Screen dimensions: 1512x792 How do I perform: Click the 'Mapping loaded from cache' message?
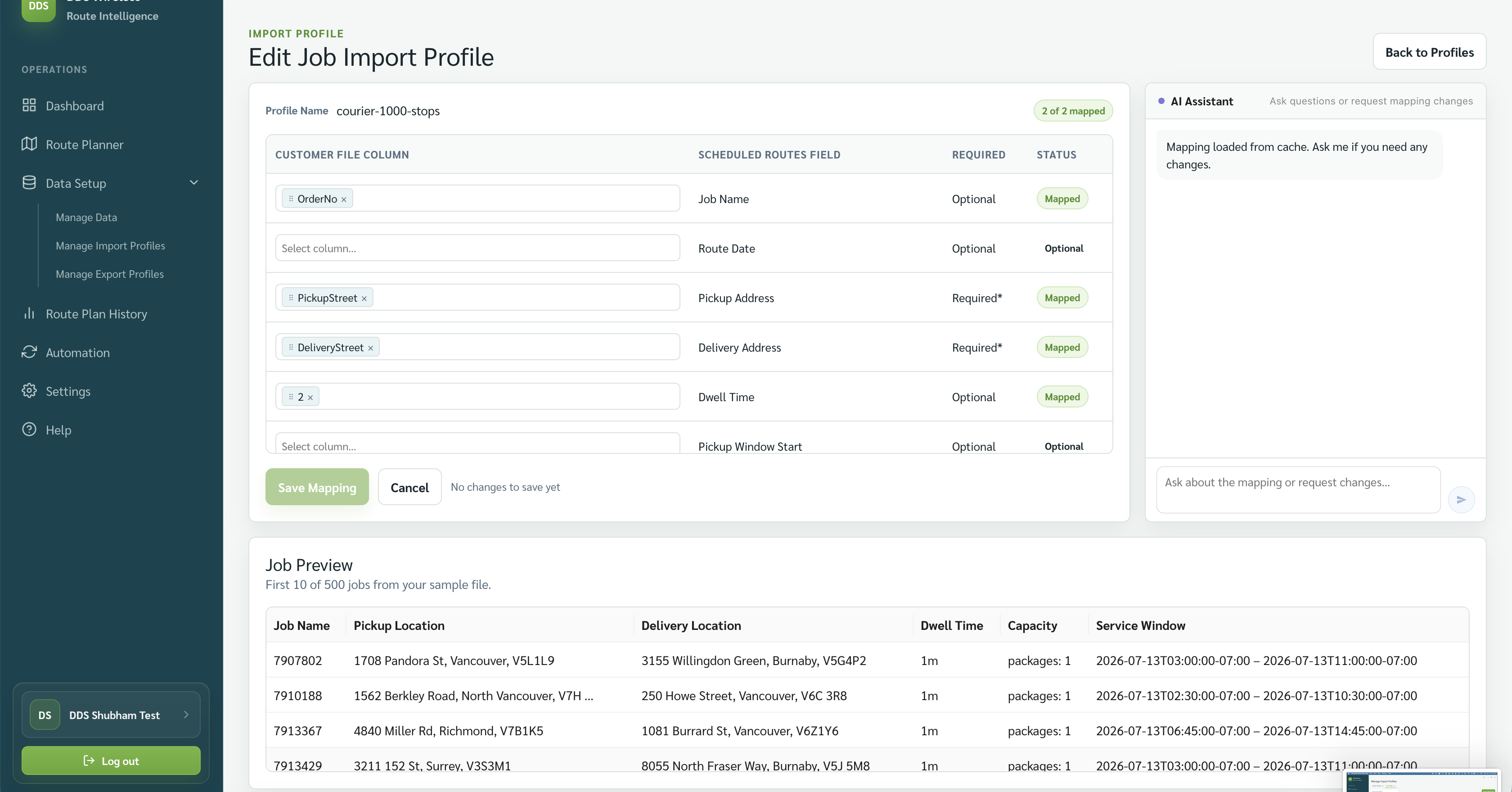1299,155
